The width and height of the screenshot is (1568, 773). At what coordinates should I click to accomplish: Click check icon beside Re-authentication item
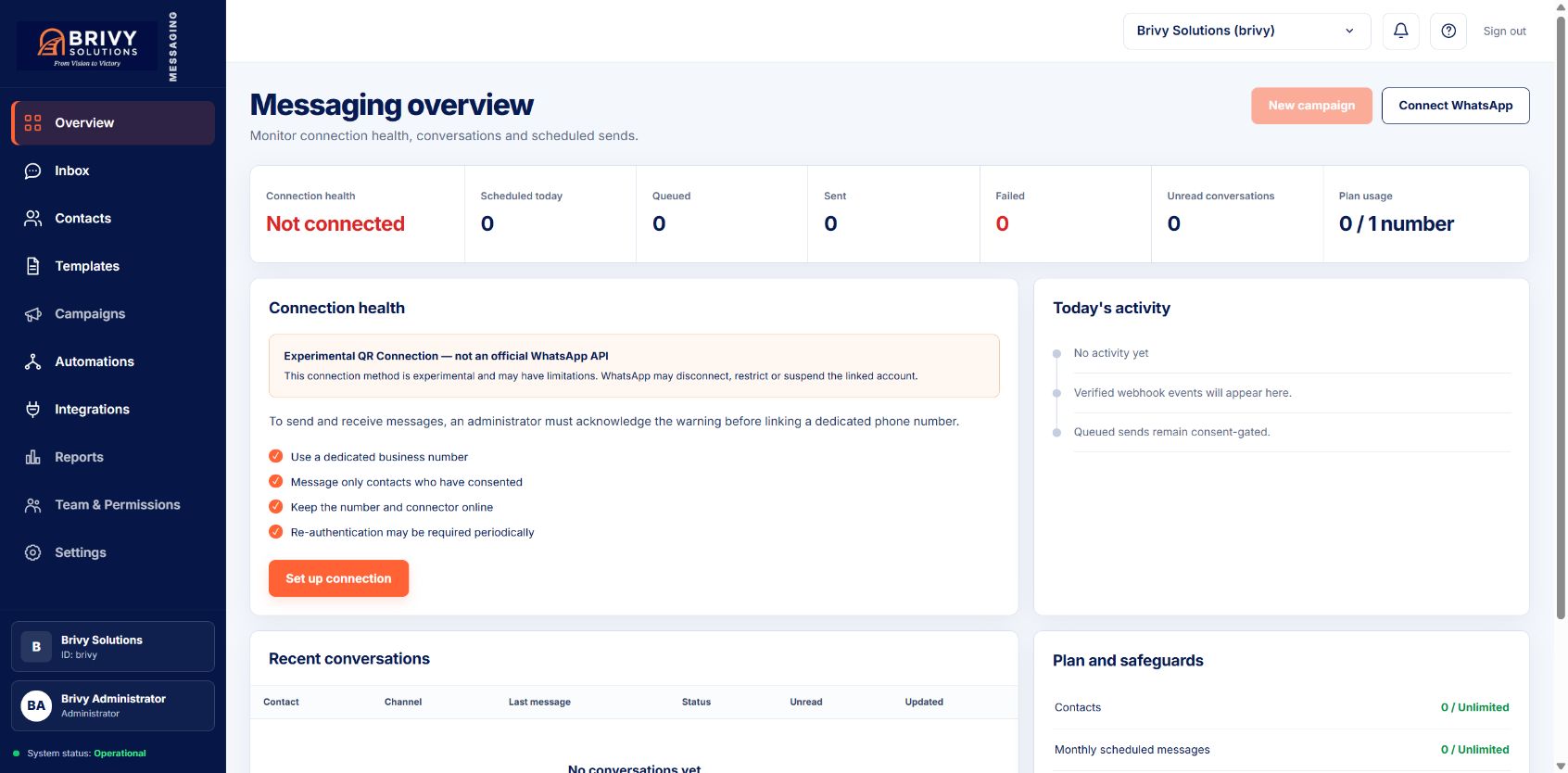[275, 531]
